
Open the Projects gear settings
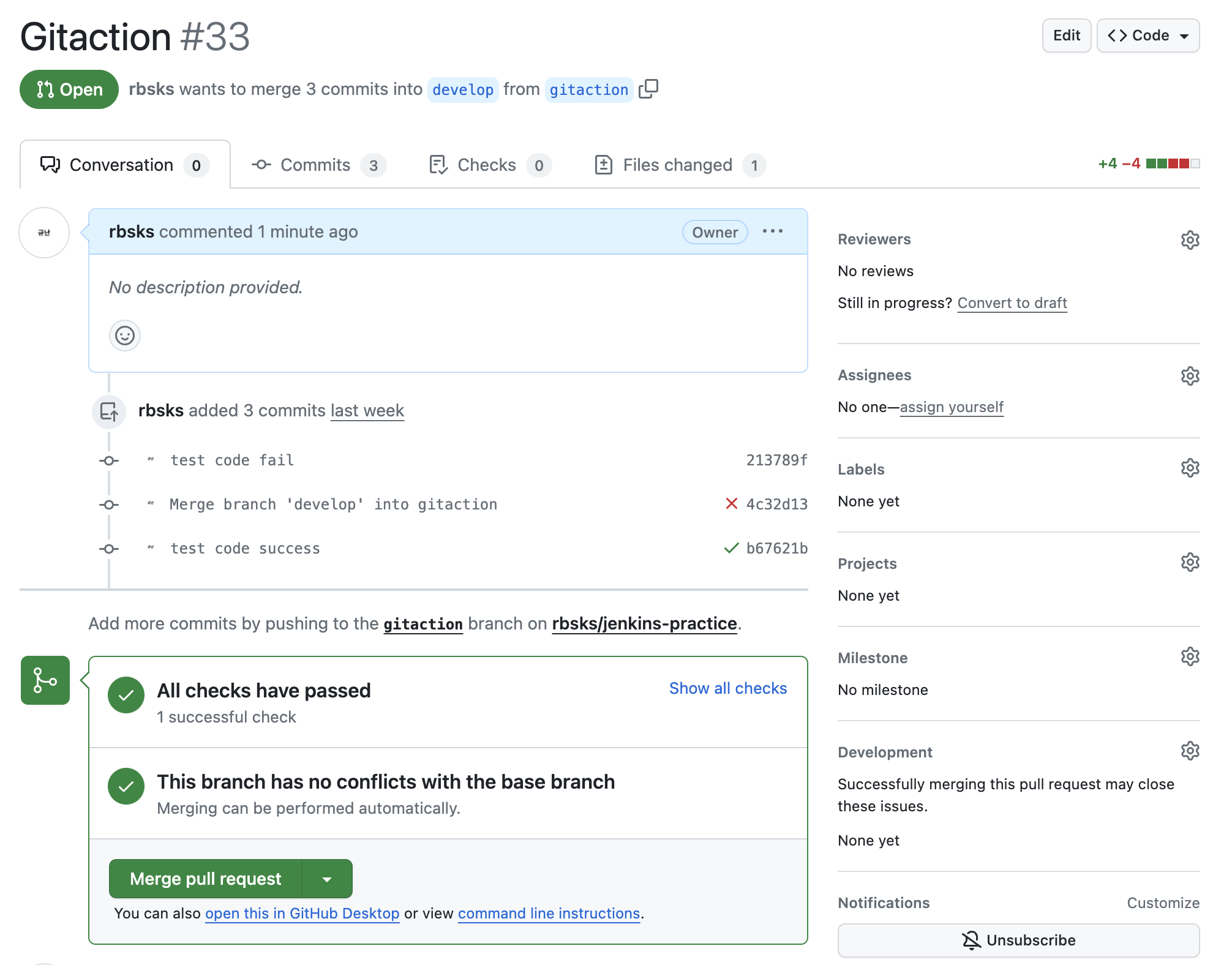pyautogui.click(x=1189, y=563)
